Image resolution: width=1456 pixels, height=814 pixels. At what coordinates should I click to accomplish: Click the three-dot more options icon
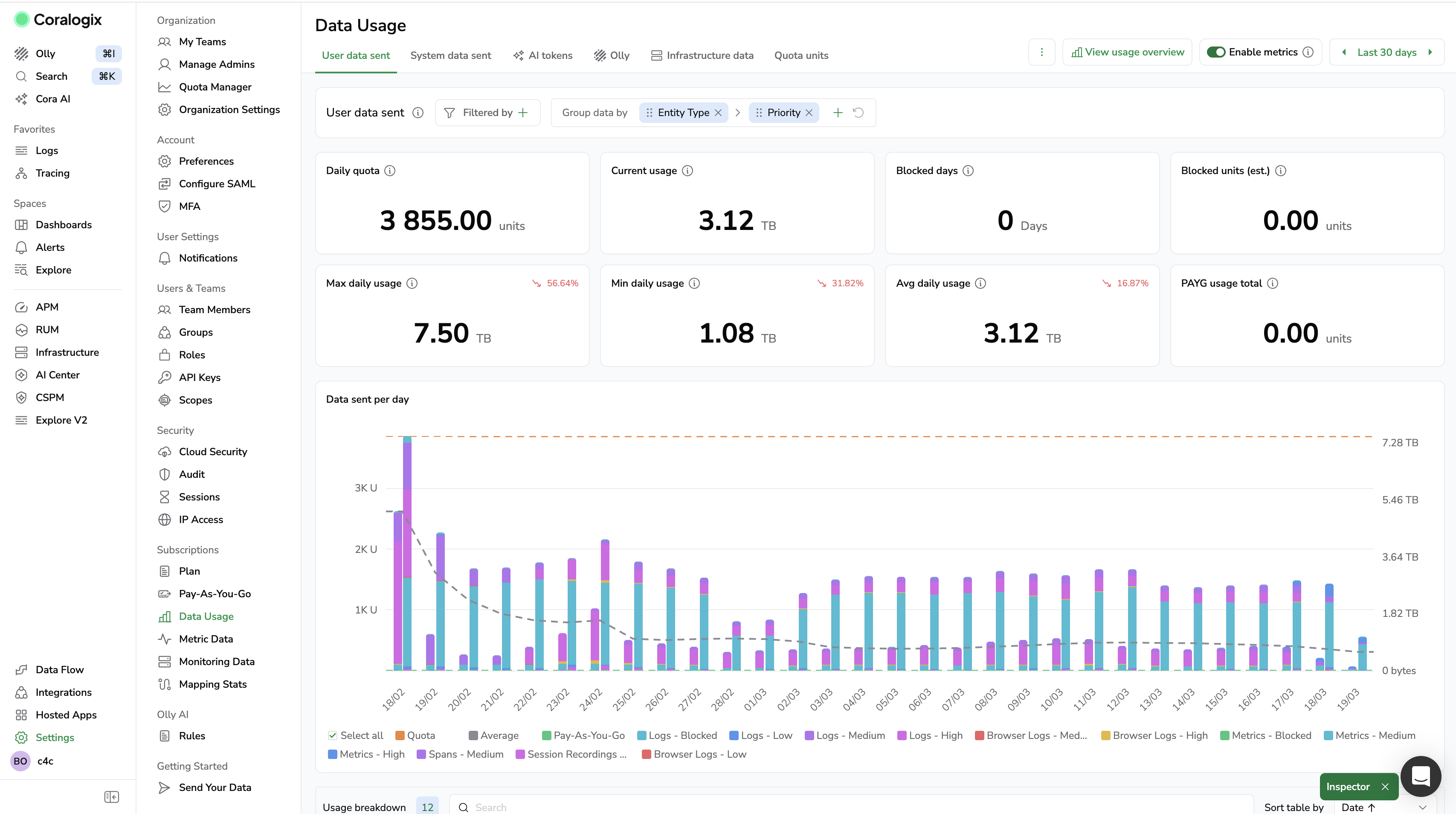tap(1041, 52)
